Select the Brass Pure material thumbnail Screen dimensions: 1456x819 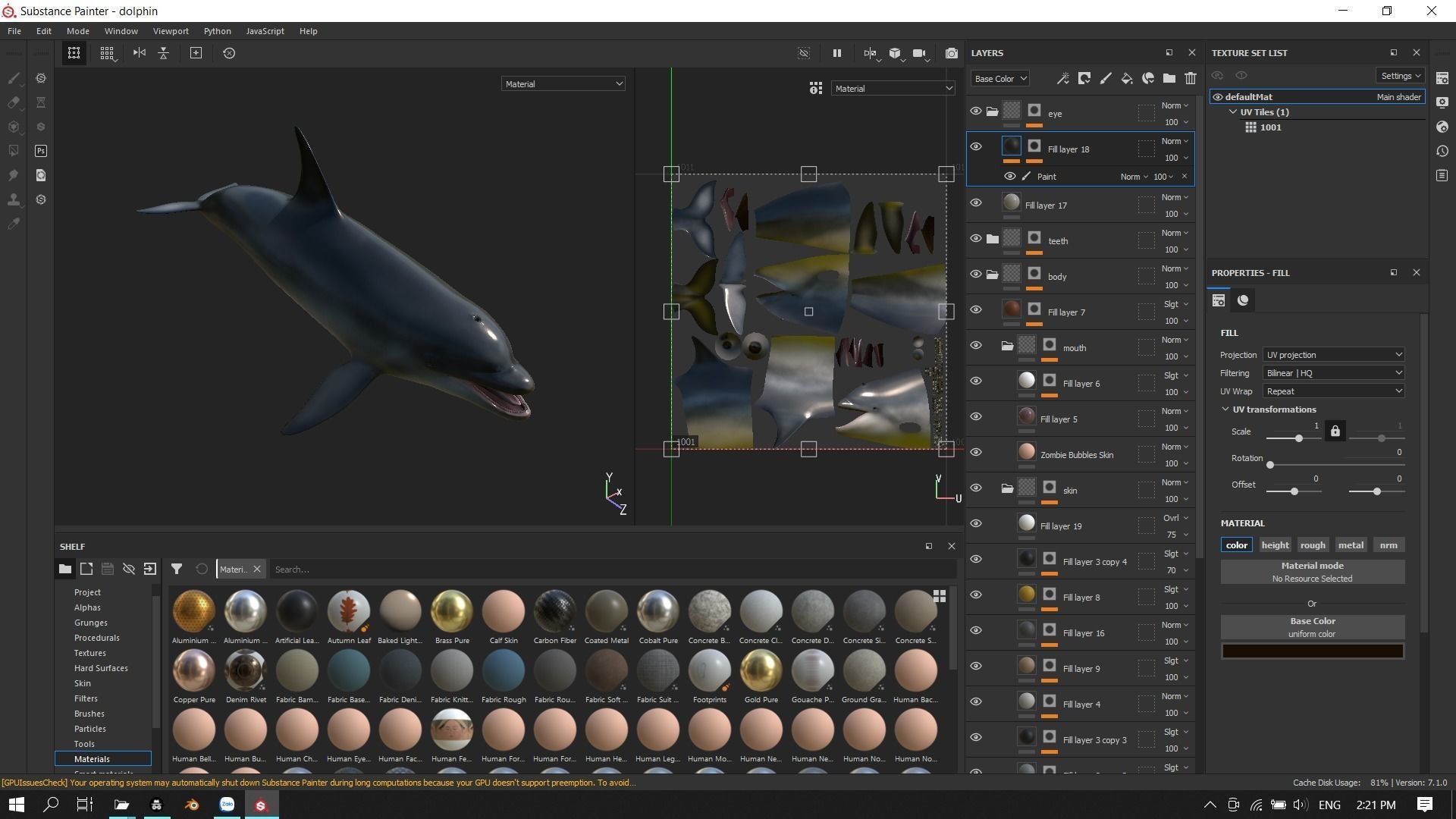pos(452,611)
